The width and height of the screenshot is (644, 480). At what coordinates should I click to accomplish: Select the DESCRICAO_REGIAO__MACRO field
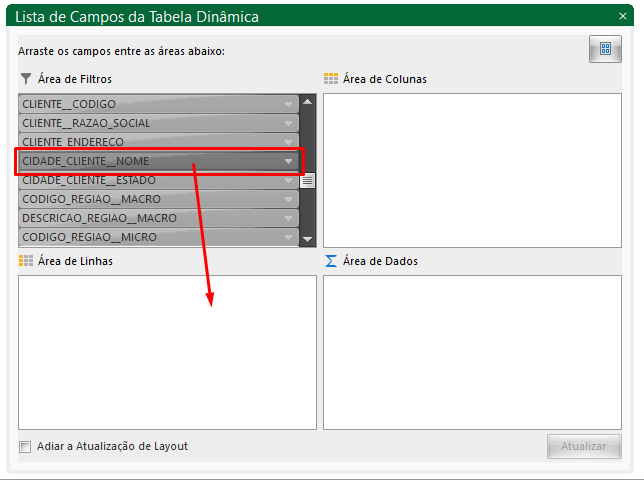pyautogui.click(x=159, y=218)
